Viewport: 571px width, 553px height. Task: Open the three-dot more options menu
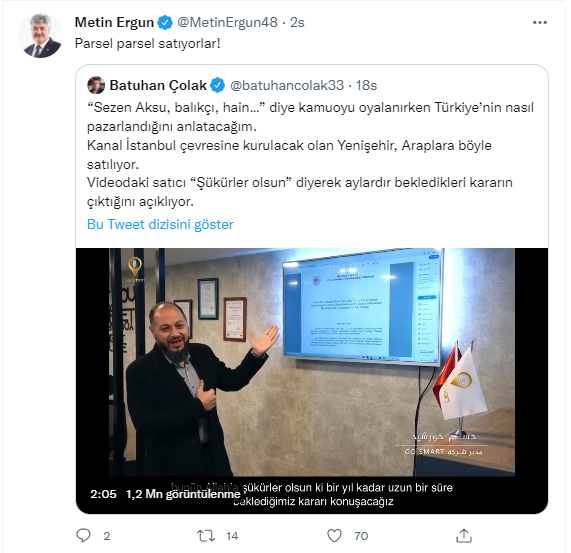[539, 23]
